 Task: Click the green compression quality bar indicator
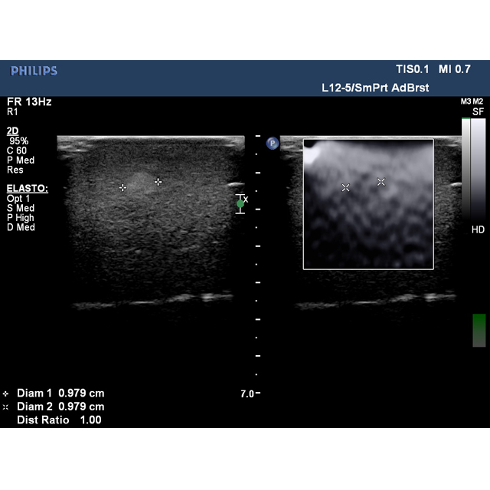(479, 330)
